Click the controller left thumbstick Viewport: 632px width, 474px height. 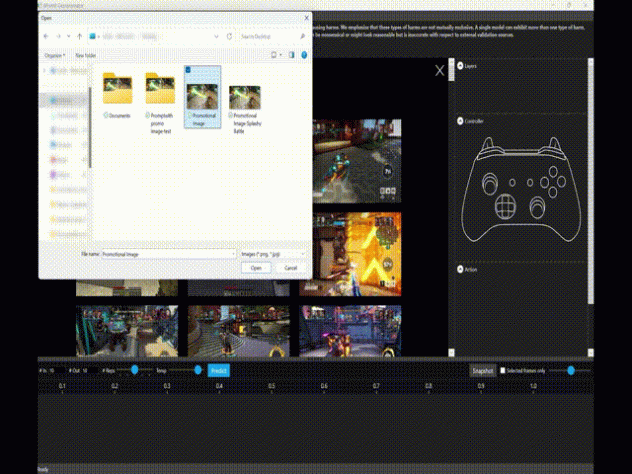490,184
